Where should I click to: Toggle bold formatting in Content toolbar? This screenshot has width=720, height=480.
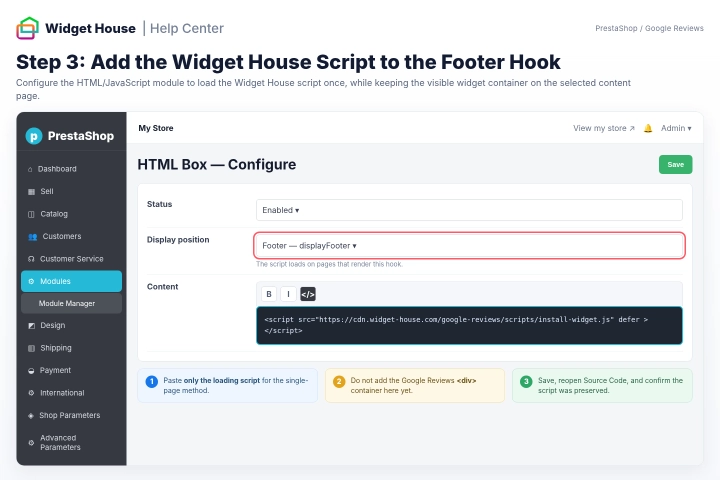(x=269, y=294)
